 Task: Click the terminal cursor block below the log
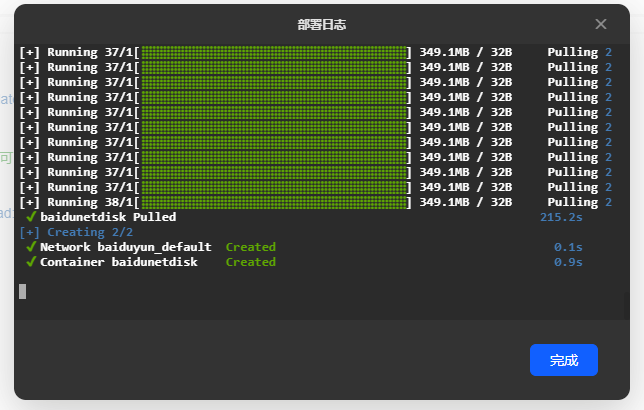(x=23, y=292)
